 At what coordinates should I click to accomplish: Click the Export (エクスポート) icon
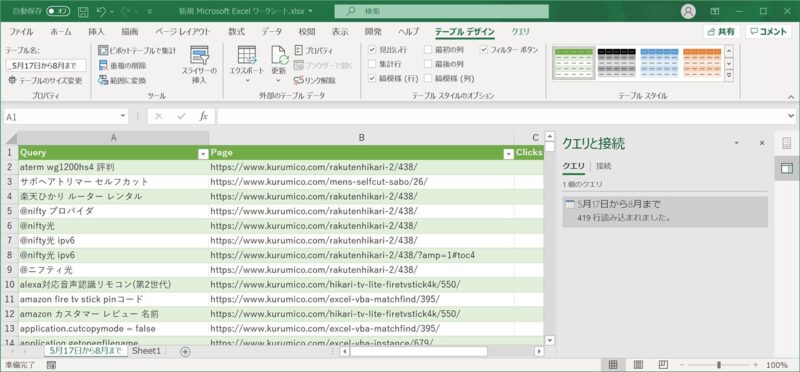246,55
